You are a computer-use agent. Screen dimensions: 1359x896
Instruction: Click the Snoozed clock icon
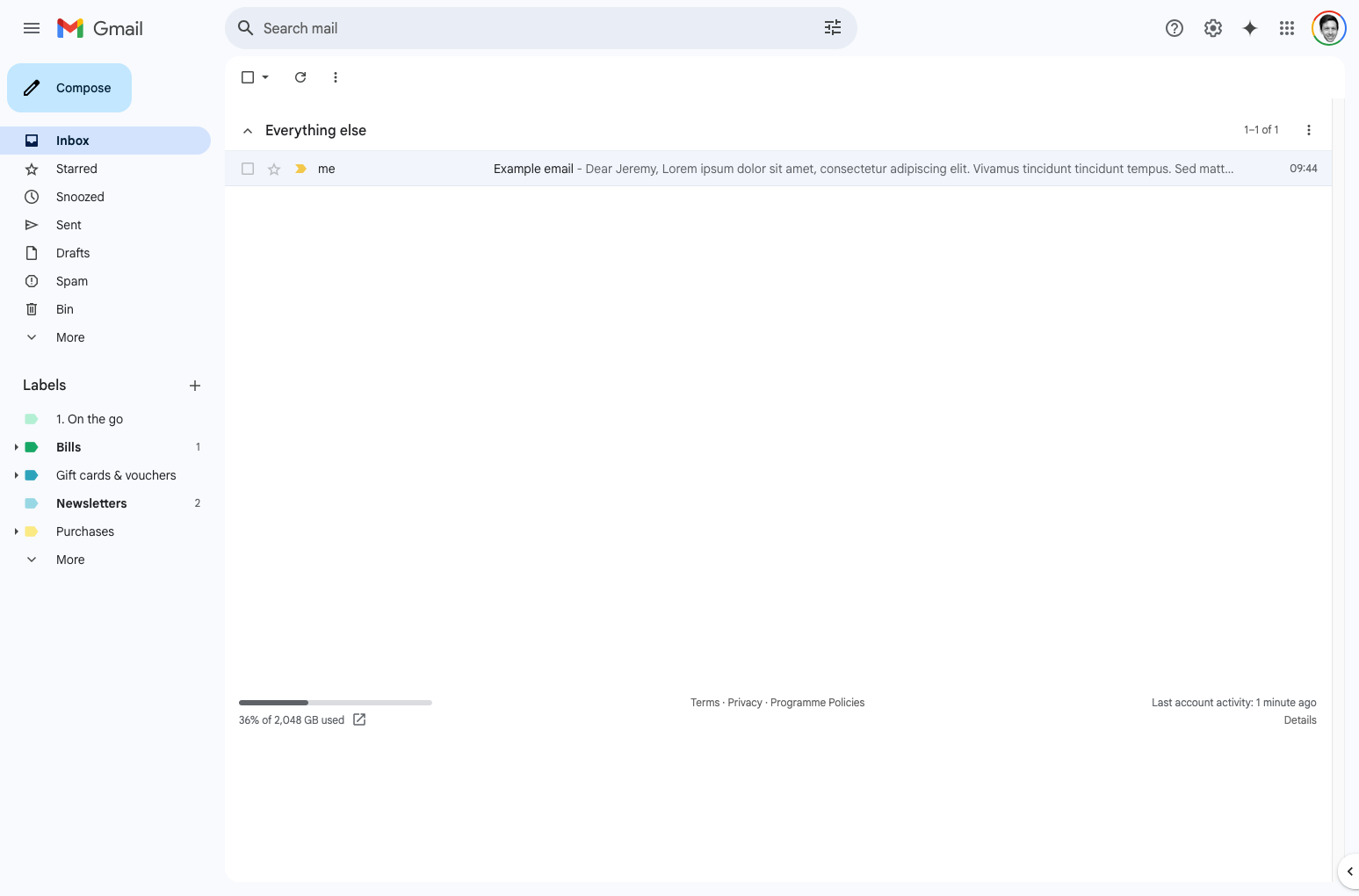[32, 197]
